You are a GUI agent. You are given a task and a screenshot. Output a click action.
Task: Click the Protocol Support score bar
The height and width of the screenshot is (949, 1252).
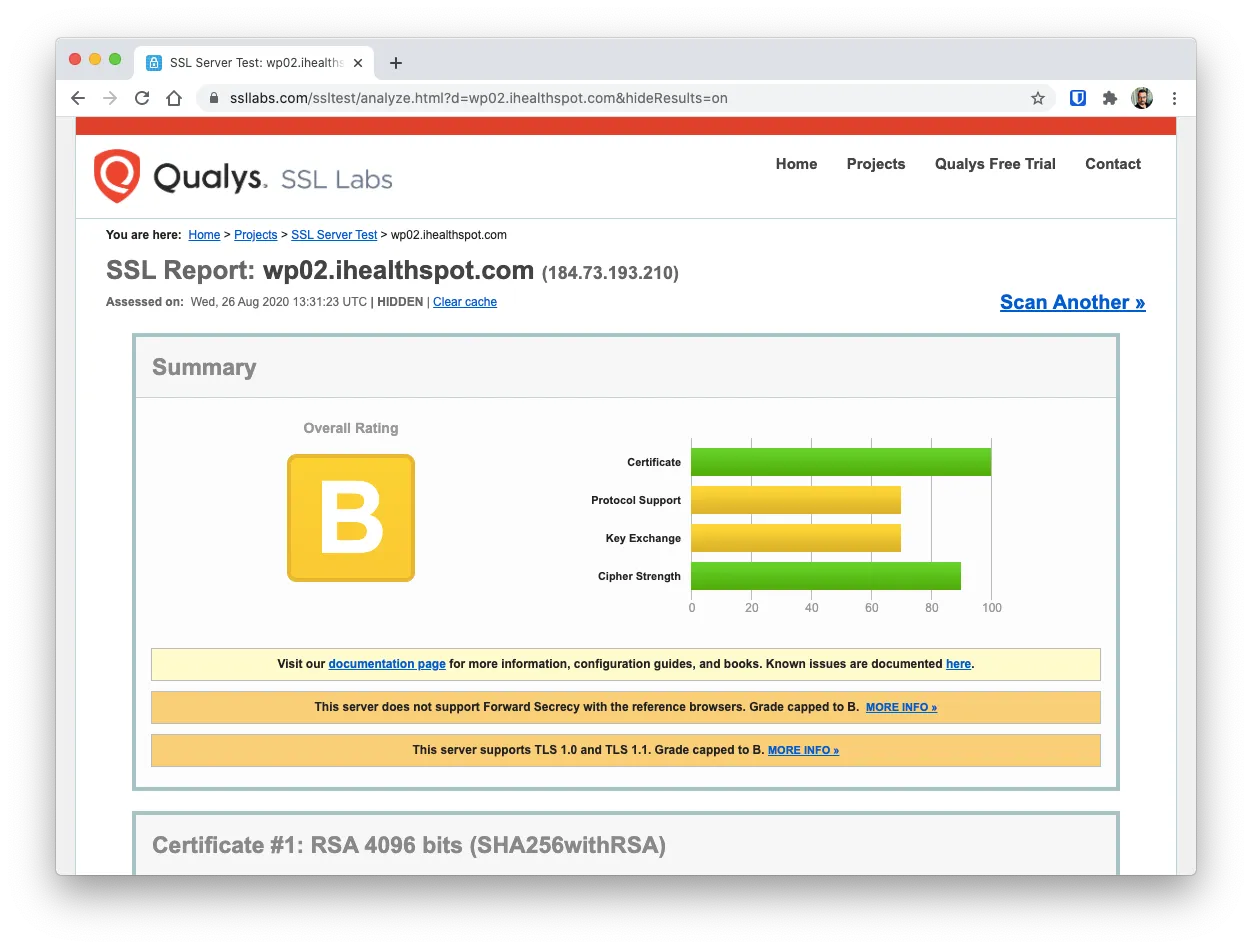click(796, 500)
